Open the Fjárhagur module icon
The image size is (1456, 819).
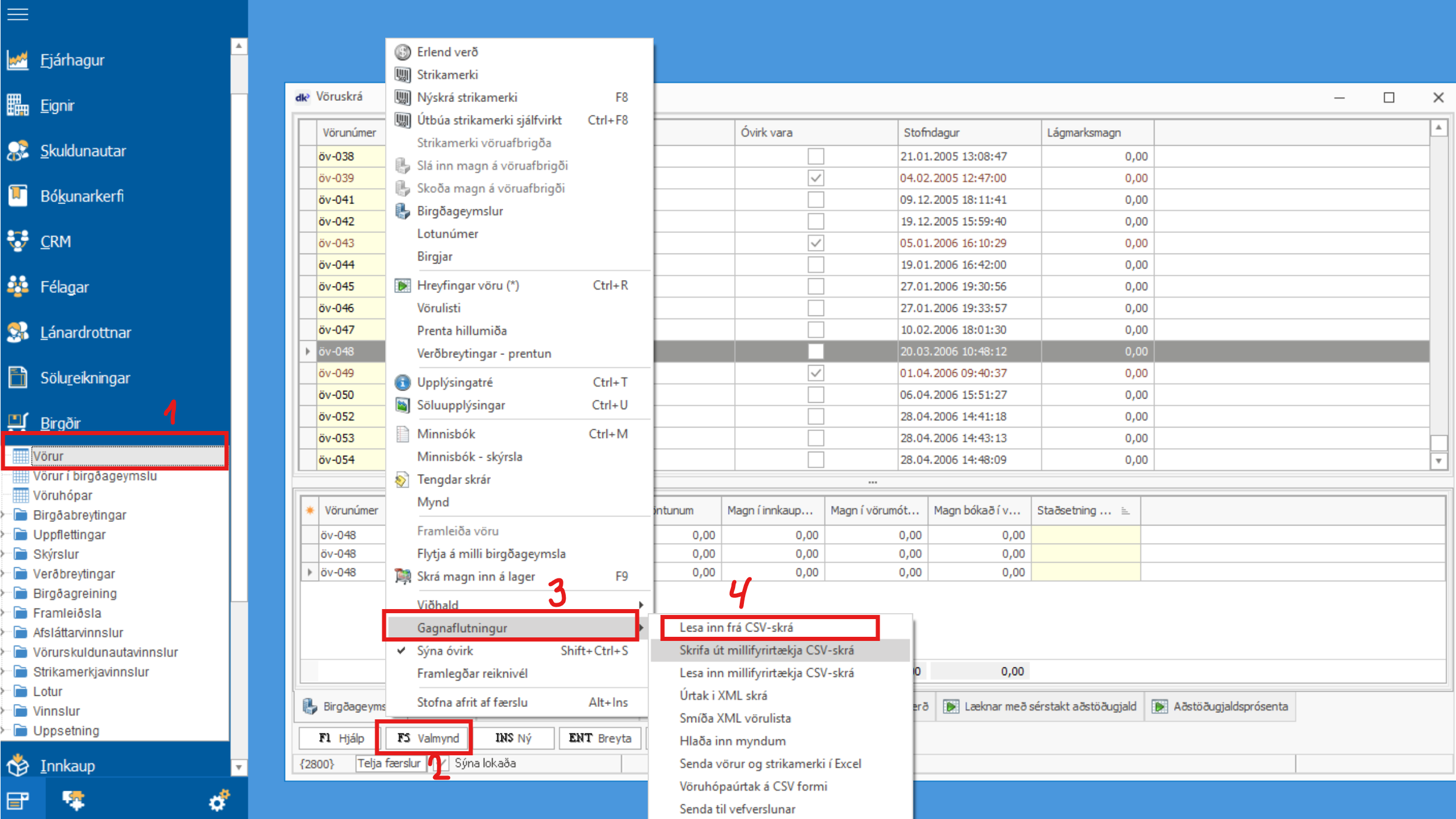click(18, 60)
